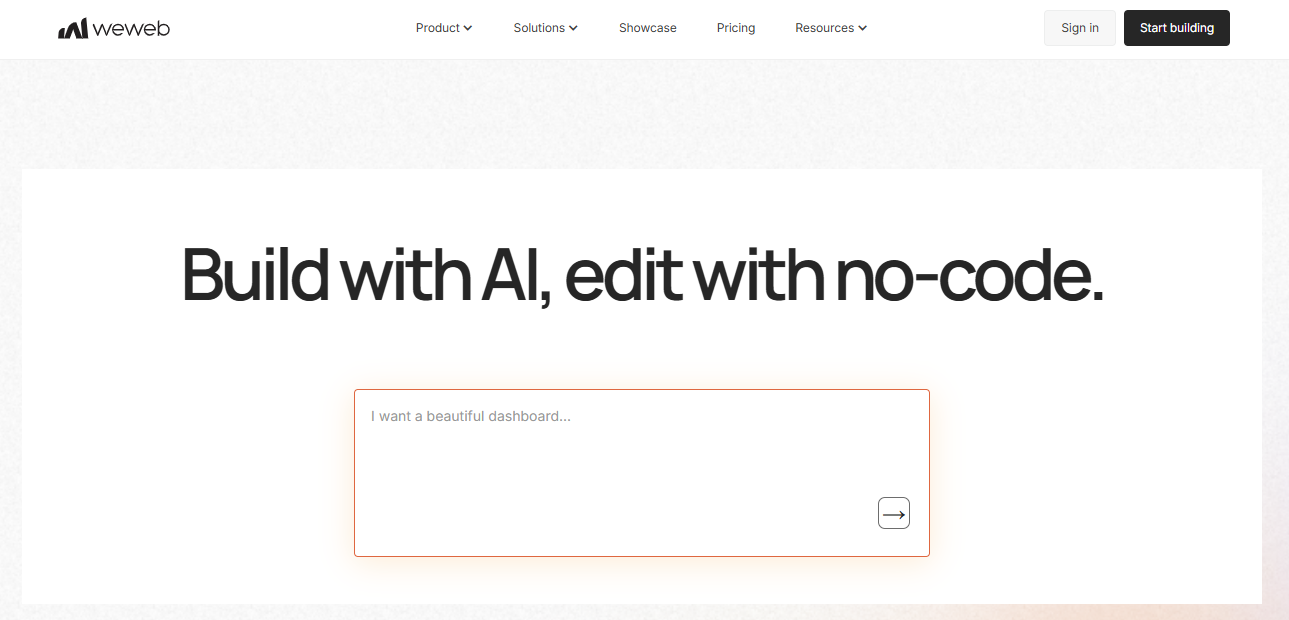Viewport: 1289px width, 620px height.
Task: Expand the Product menu chevron
Action: pyautogui.click(x=468, y=28)
